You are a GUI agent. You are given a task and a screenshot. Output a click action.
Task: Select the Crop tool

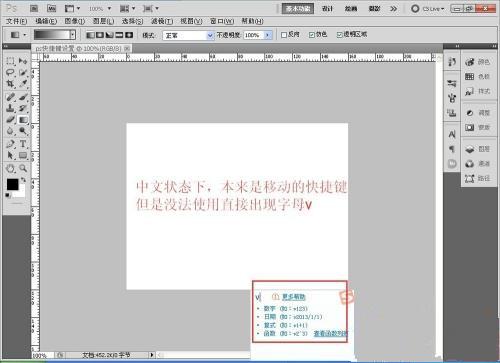10,83
